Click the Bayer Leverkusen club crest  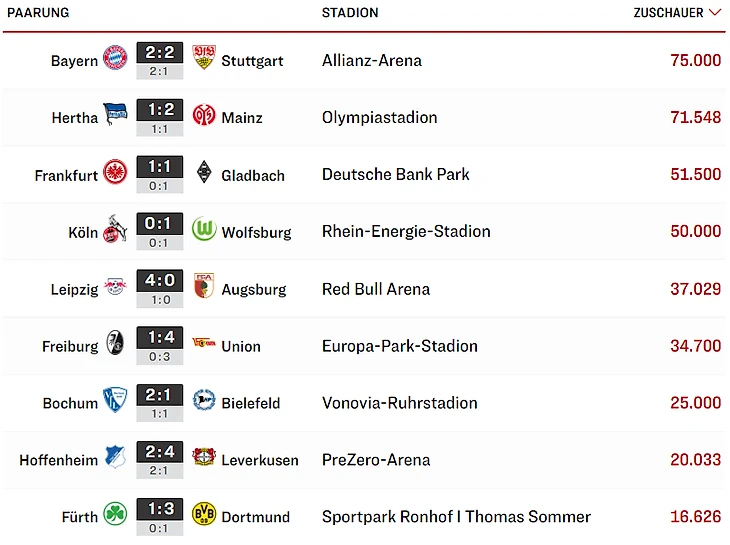204,459
